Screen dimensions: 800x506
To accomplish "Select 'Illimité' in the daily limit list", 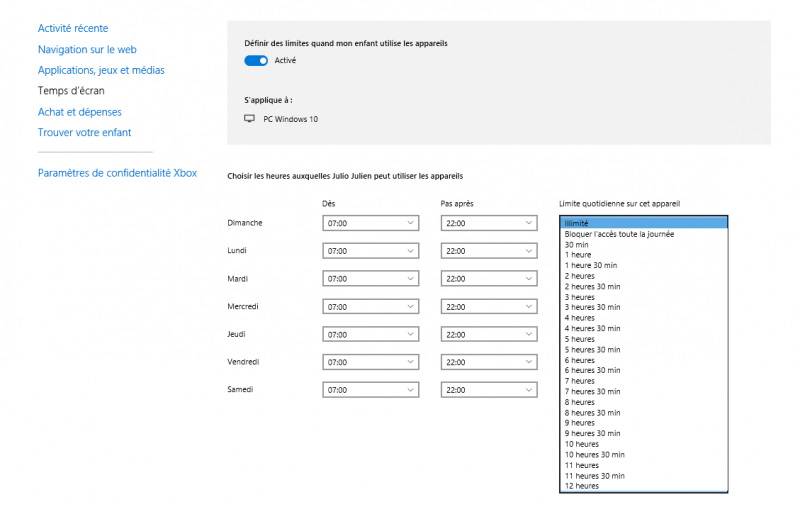I will (x=577, y=223).
